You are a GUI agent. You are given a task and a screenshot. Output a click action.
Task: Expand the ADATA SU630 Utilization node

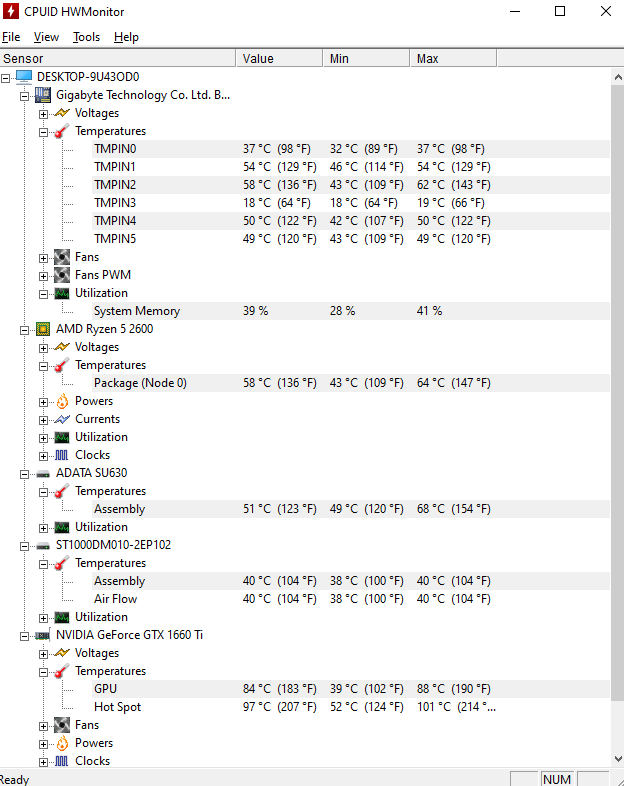[44, 527]
